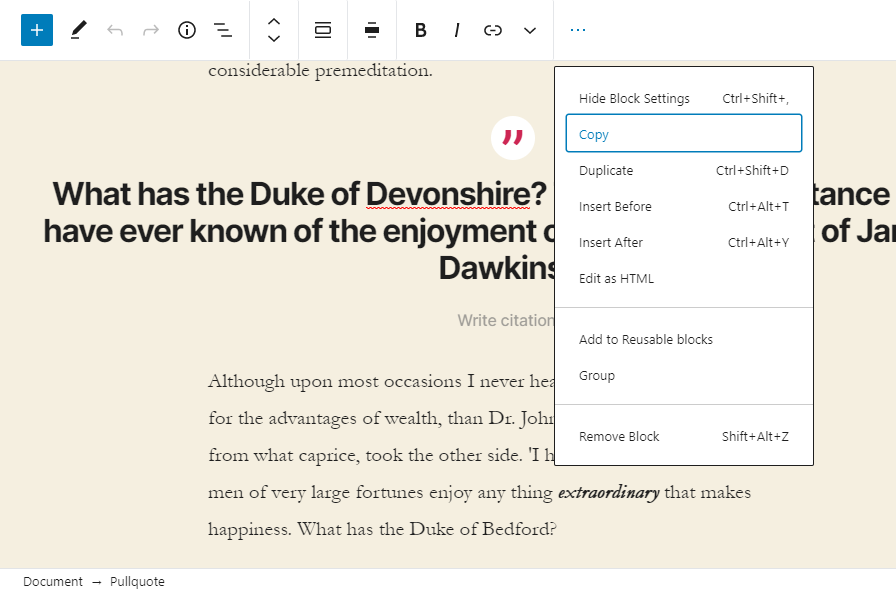Viewport: 896px width, 592px height.
Task: Select Remove Block menu entry
Action: [x=684, y=437]
